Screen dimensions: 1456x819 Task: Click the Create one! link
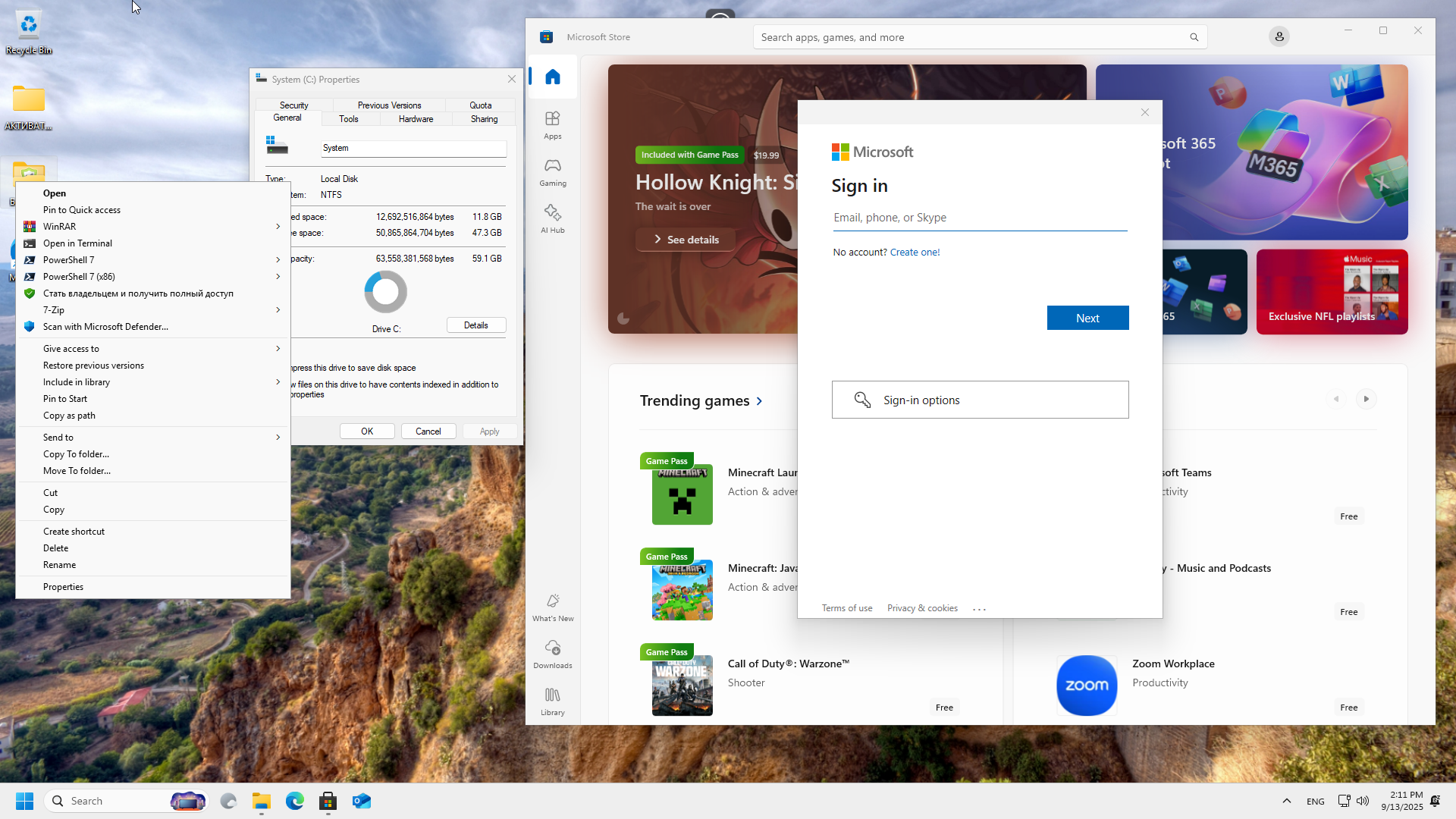point(915,253)
